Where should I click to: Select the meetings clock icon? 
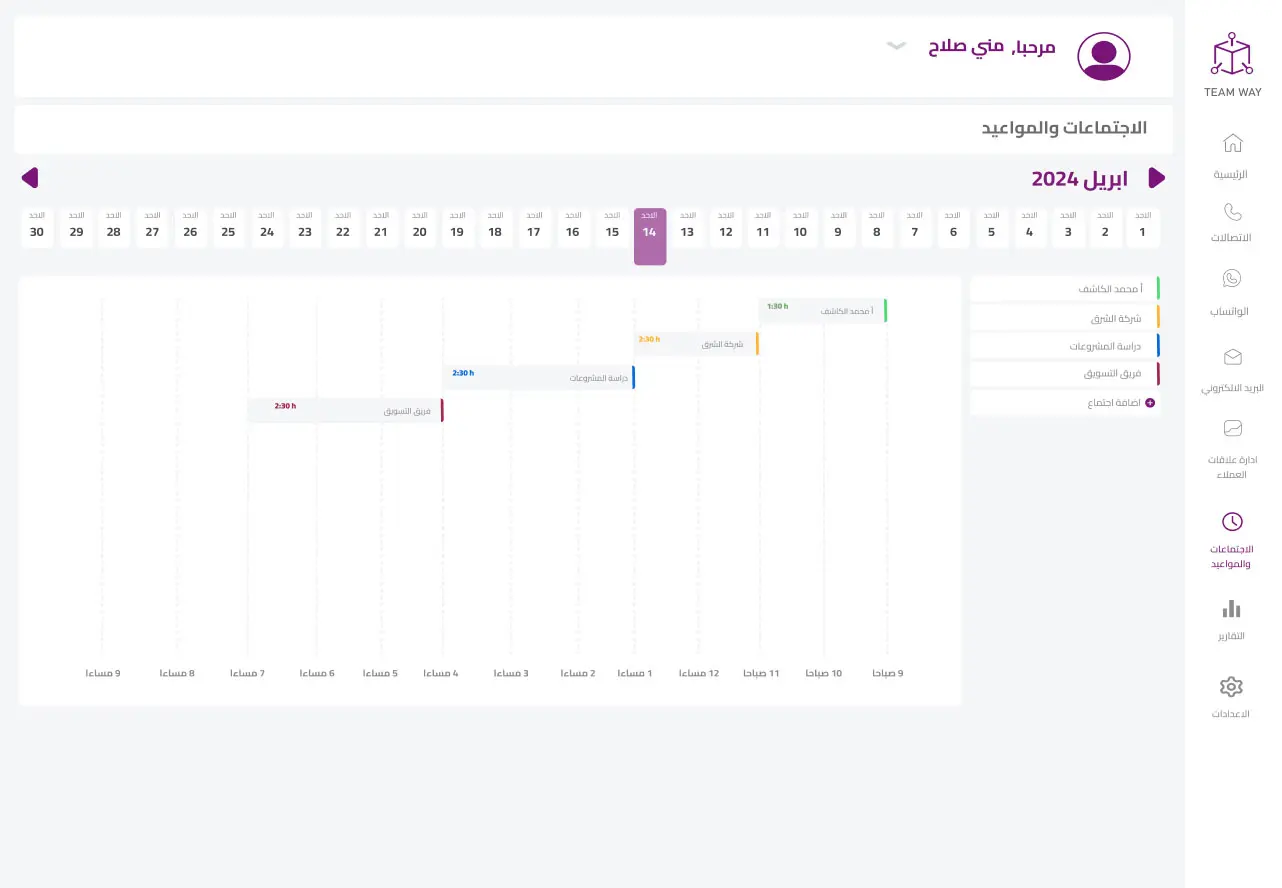point(1232,521)
